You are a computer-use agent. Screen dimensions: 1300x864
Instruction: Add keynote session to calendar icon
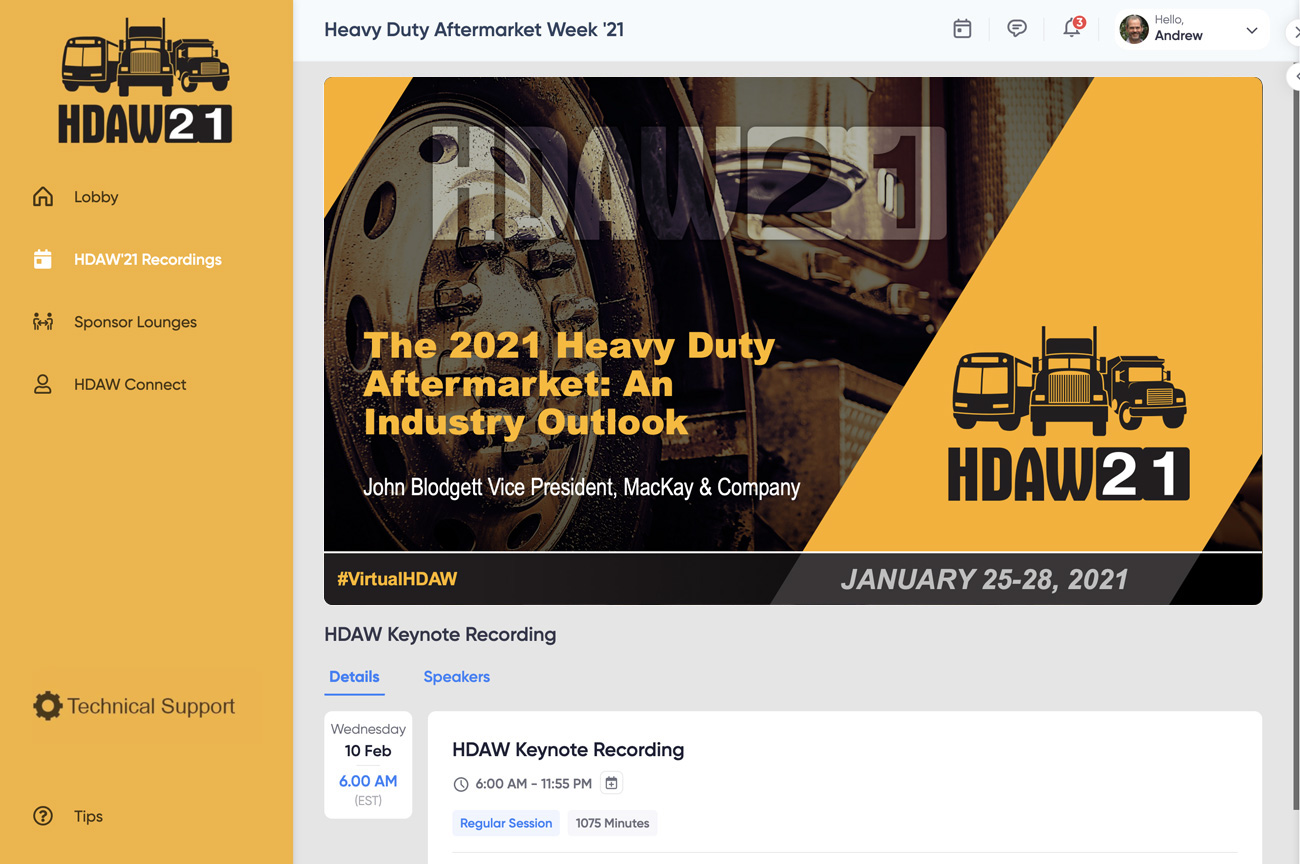[611, 783]
